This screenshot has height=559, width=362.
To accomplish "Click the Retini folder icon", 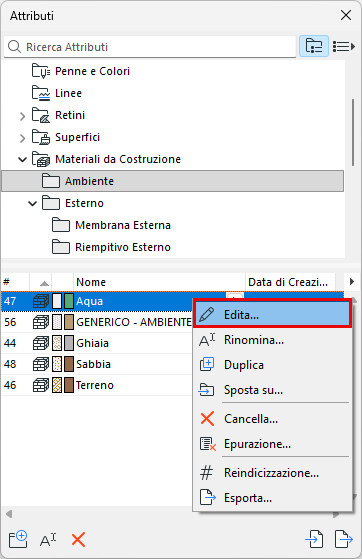I will coord(40,115).
